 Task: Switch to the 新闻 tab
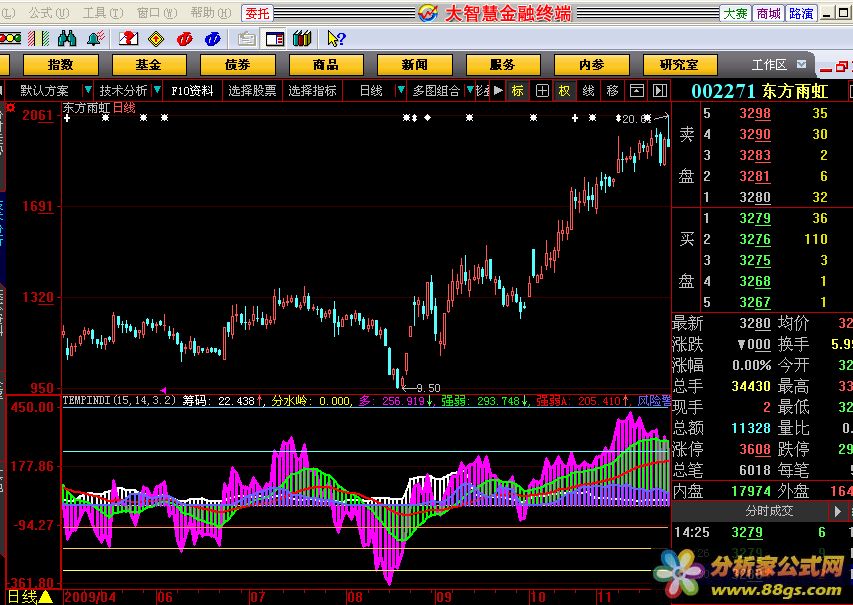pyautogui.click(x=415, y=65)
